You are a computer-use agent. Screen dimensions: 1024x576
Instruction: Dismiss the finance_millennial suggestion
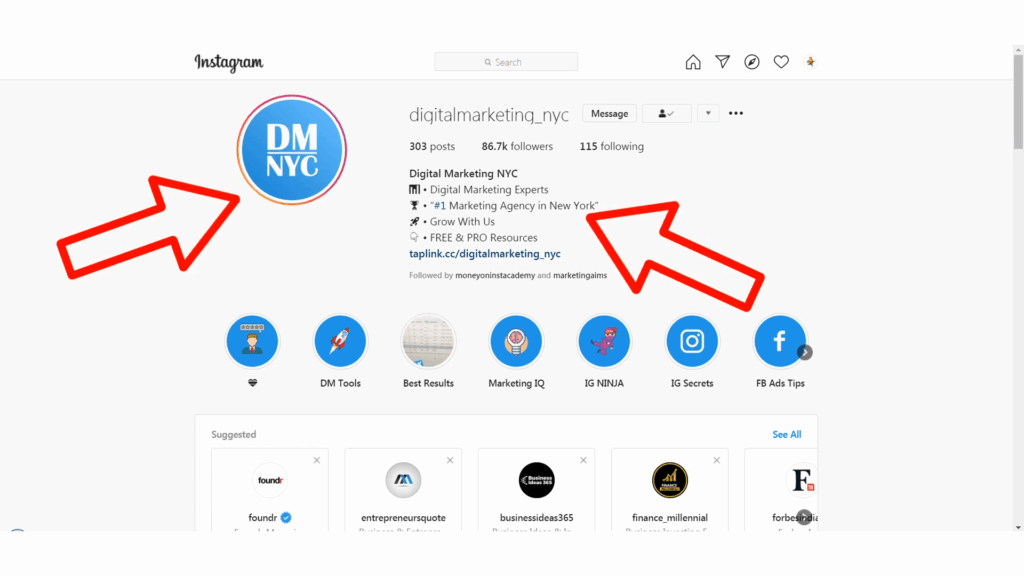click(716, 460)
